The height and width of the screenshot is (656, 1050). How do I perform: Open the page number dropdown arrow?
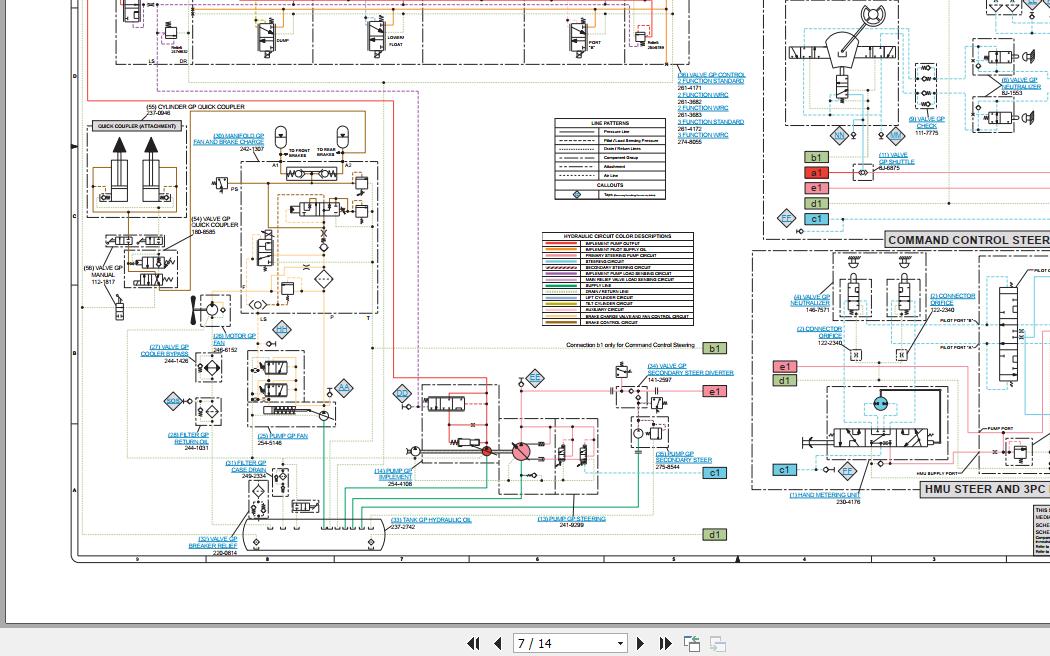[x=620, y=644]
